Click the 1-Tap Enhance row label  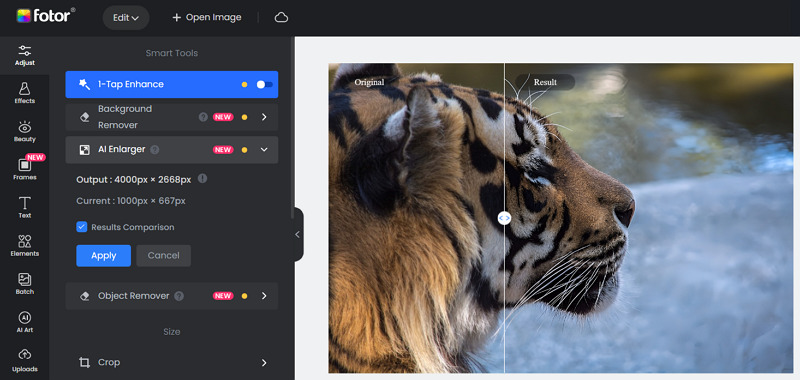(x=131, y=84)
